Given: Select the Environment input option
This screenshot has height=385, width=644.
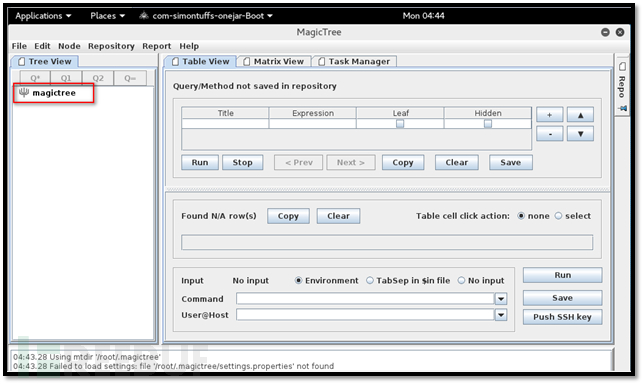Looking at the screenshot, I should coord(327,280).
